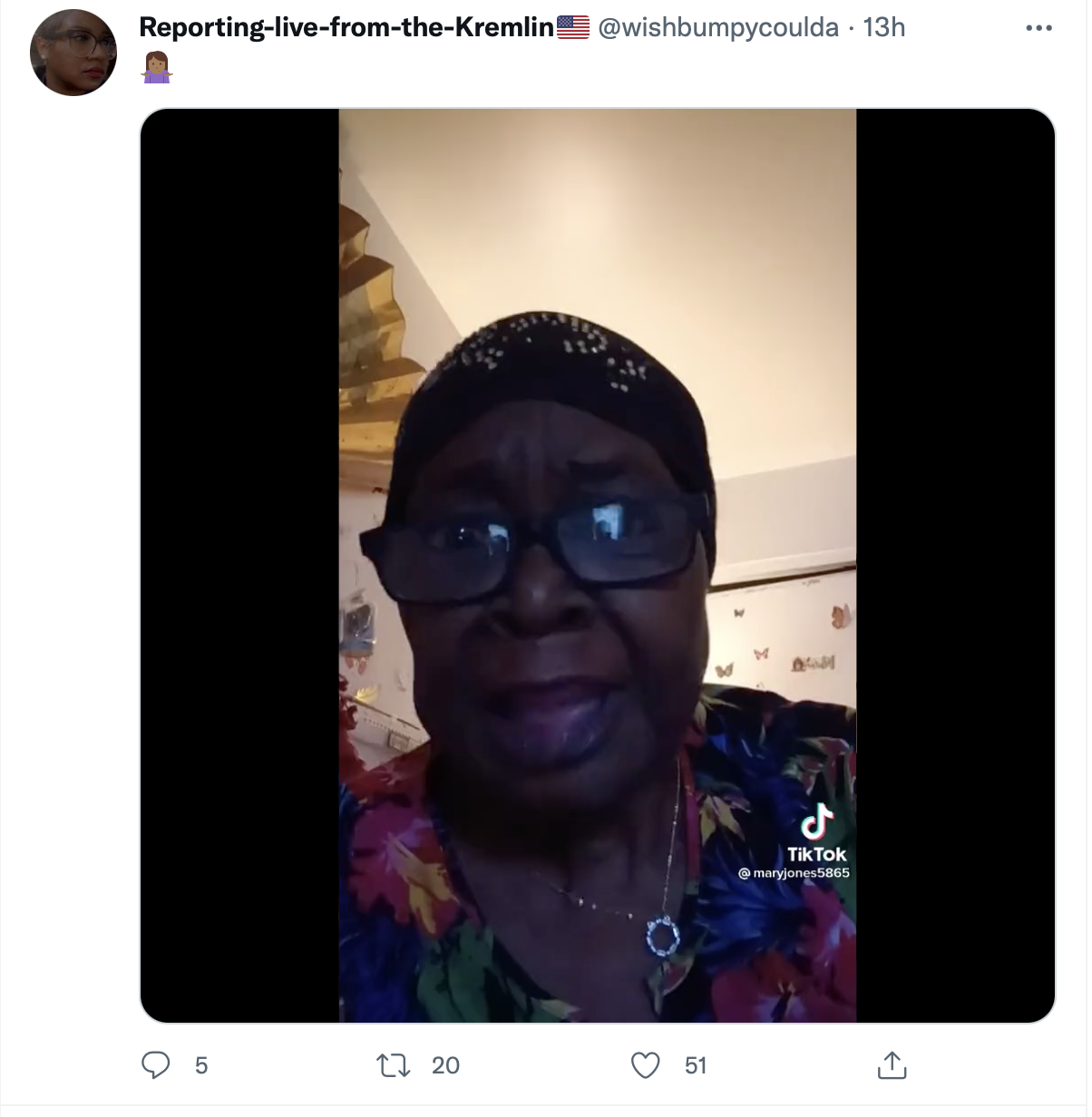The width and height of the screenshot is (1092, 1117).
Task: Click the 13h timestamp link
Action: pos(884,27)
